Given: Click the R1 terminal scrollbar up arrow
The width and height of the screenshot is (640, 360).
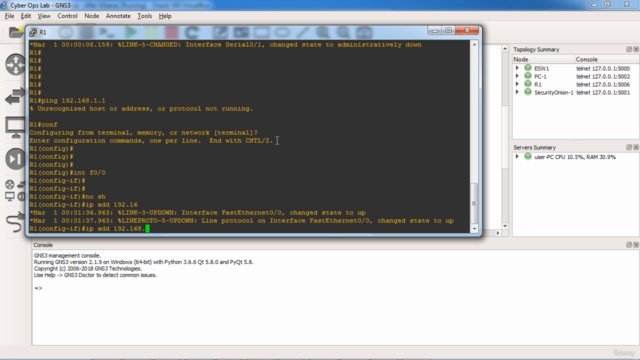Looking at the screenshot, I should coord(474,44).
